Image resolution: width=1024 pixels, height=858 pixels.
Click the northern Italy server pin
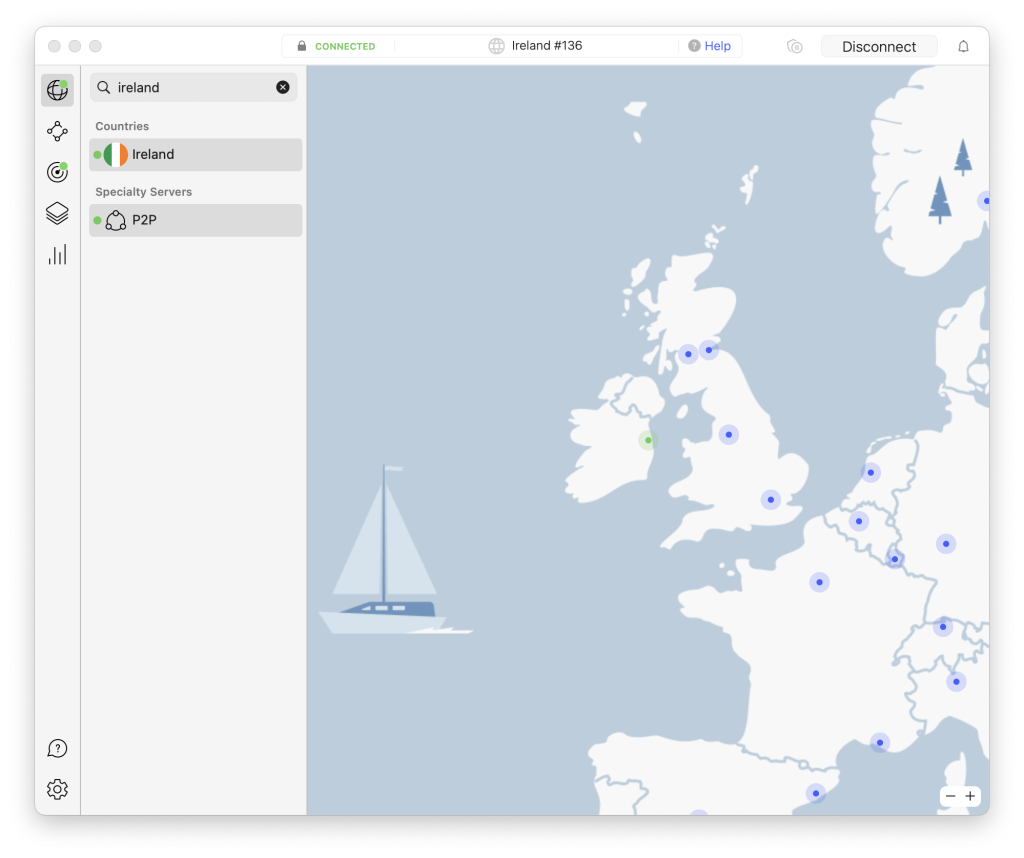click(956, 681)
